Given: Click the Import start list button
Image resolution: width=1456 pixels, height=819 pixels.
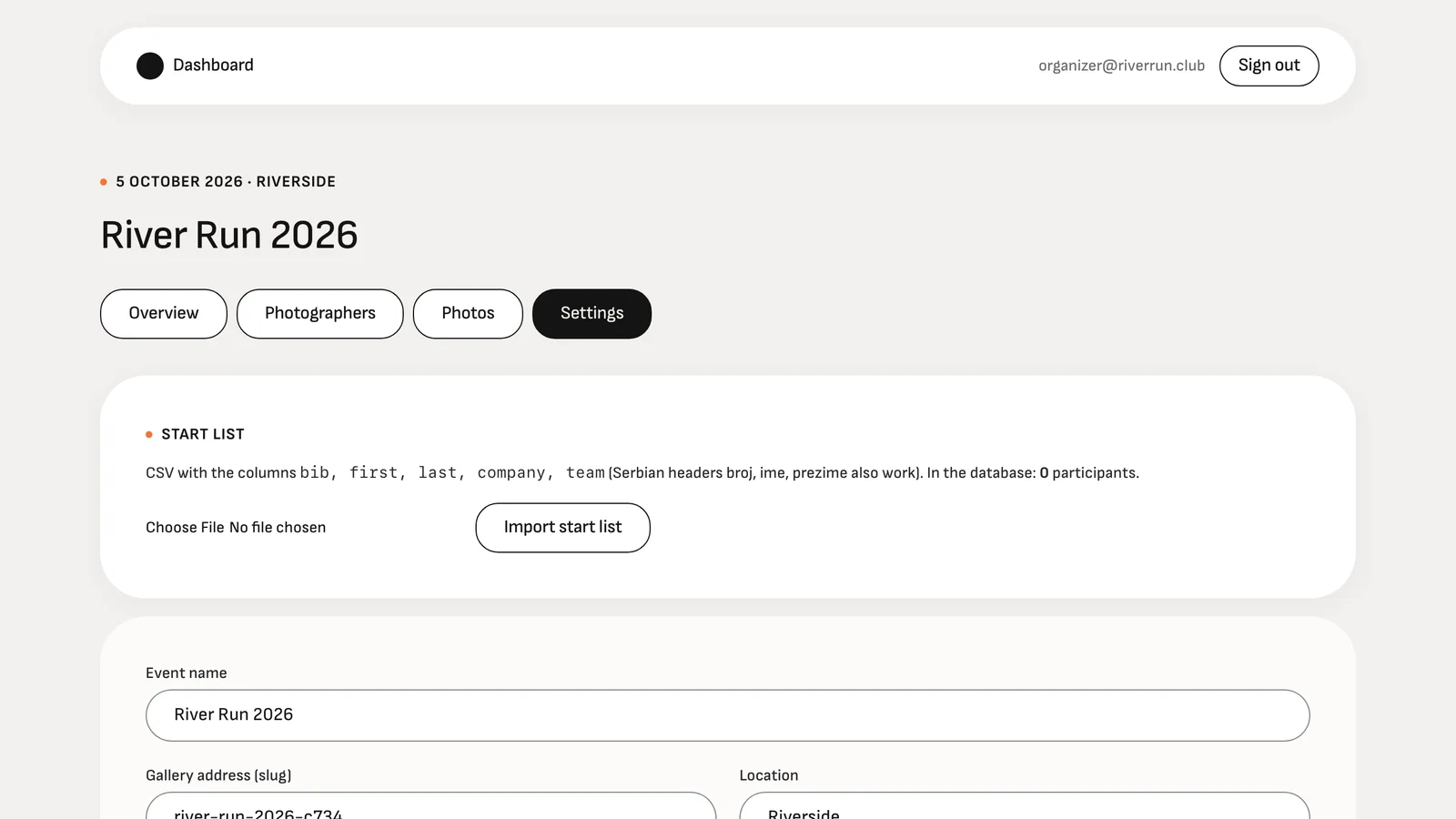Looking at the screenshot, I should [562, 528].
